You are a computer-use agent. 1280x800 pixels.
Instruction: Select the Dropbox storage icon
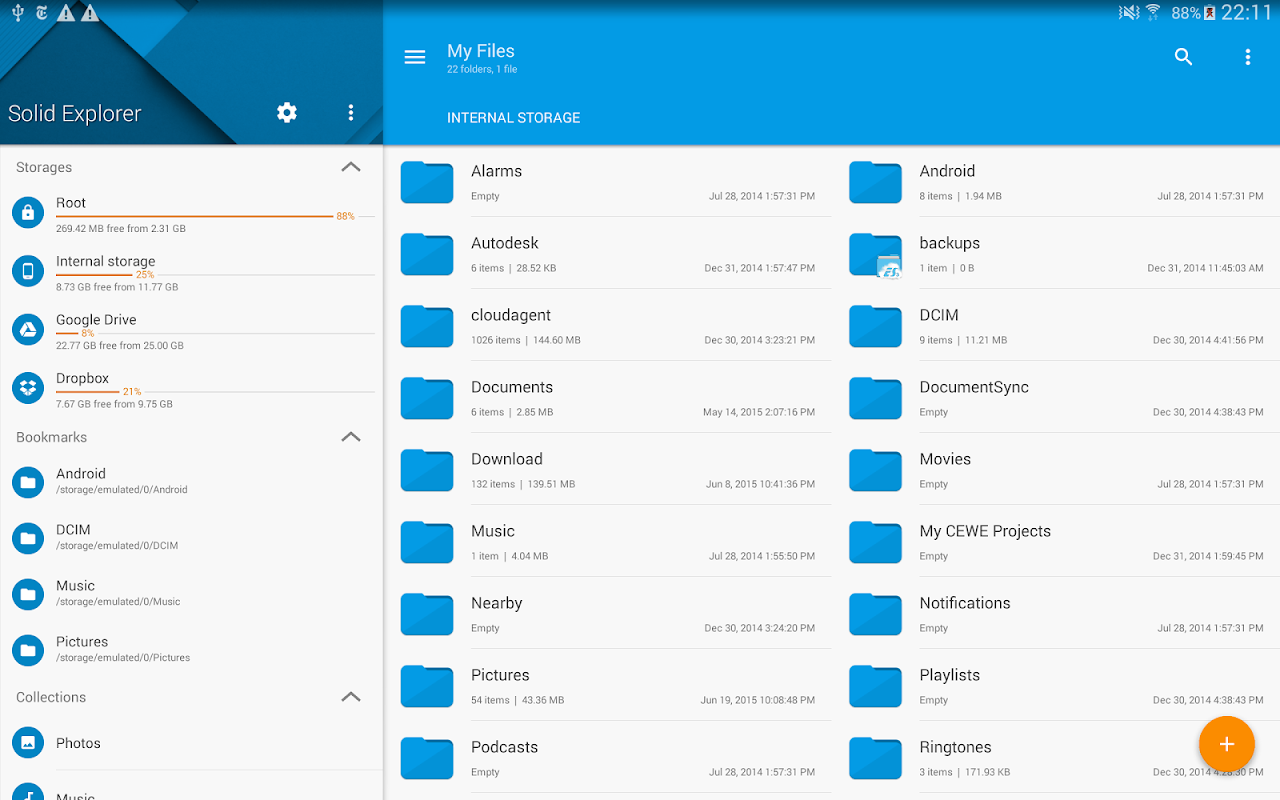coord(27,387)
